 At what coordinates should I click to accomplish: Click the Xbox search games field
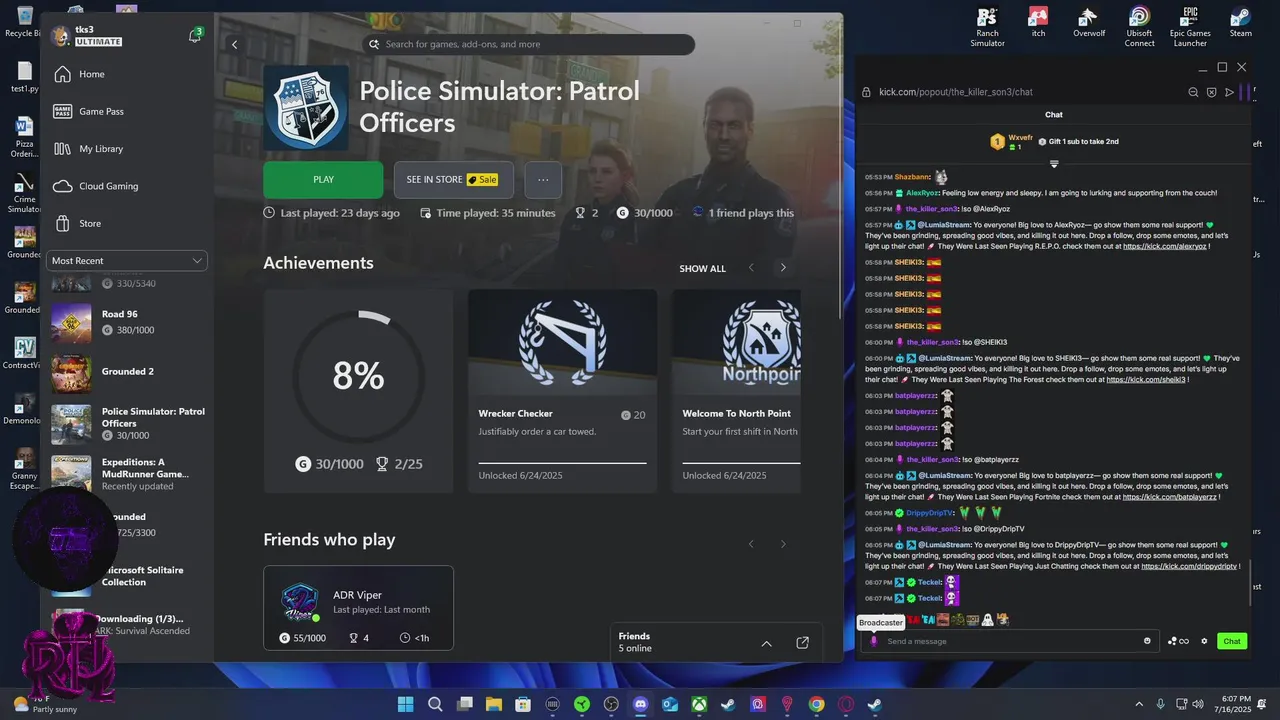pyautogui.click(x=528, y=44)
